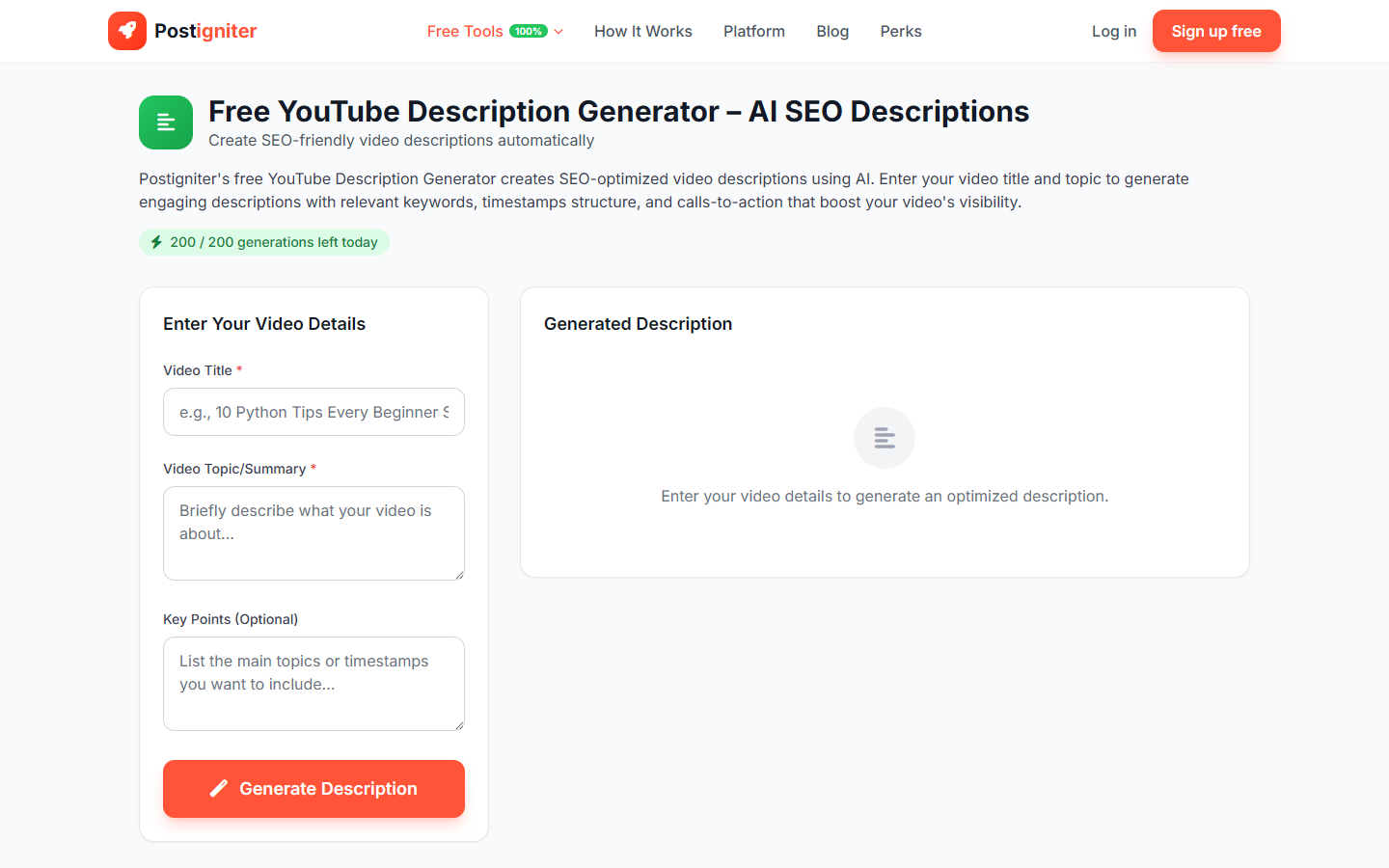Expand the chevron beside Free Tools

[x=557, y=31]
